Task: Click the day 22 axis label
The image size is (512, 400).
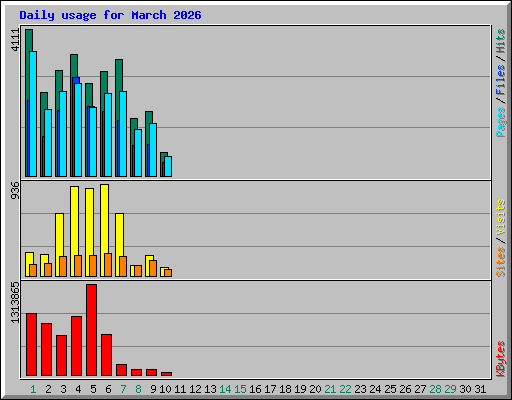Action: click(345, 389)
